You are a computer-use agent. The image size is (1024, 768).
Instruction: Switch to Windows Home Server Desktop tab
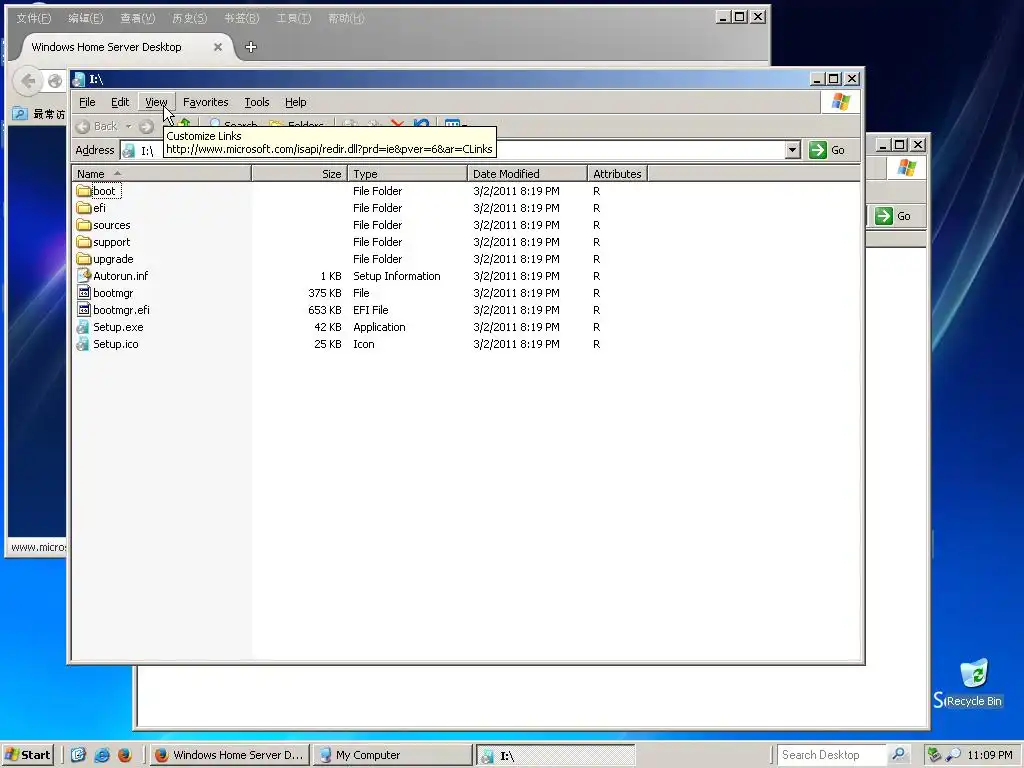pos(106,47)
